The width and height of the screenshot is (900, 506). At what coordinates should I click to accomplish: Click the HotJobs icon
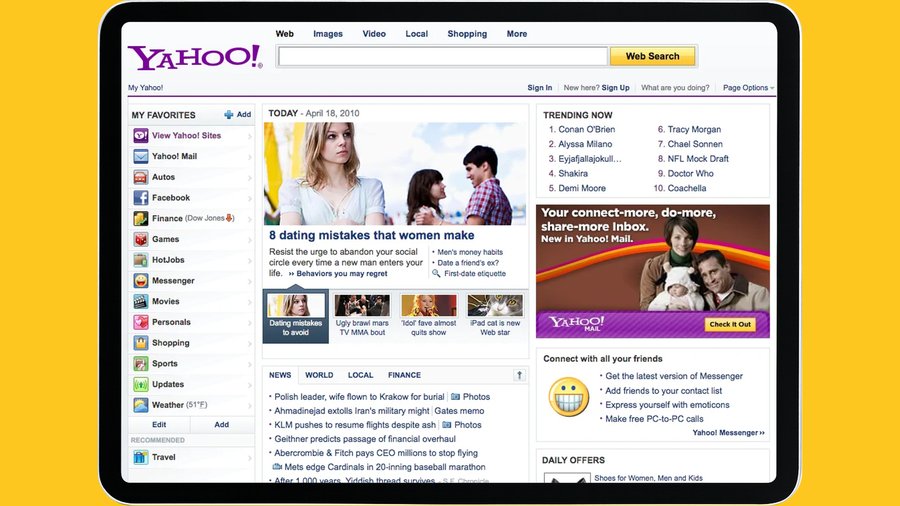141,260
